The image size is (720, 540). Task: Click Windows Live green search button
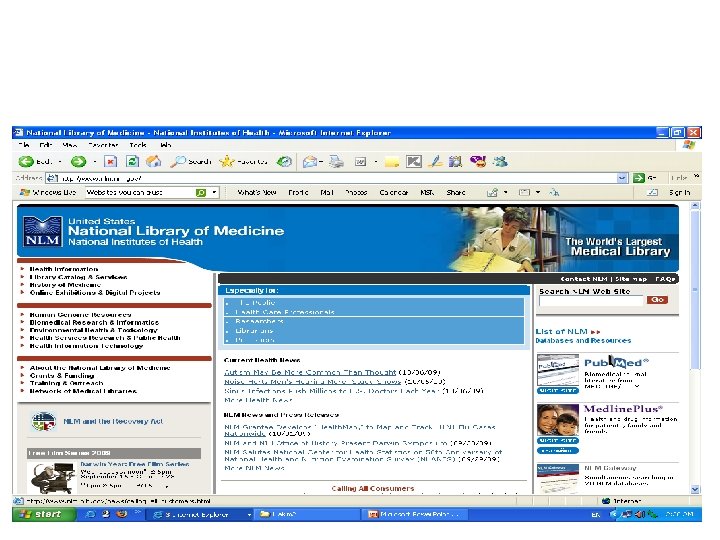[x=201, y=193]
